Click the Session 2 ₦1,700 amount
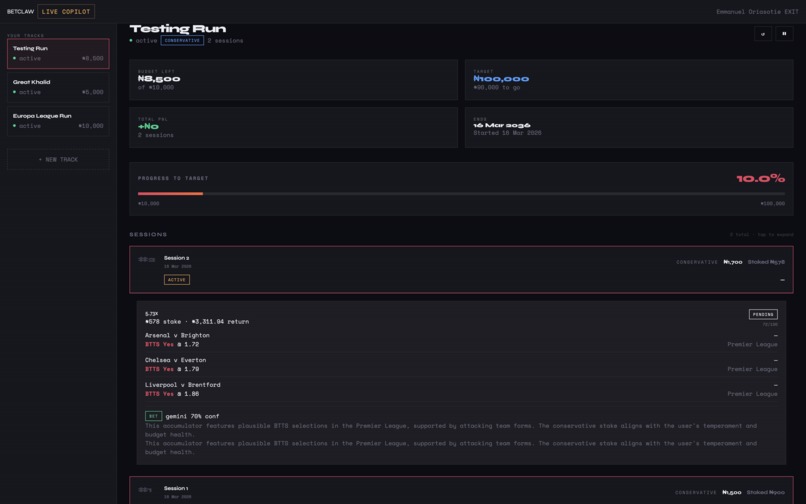The height and width of the screenshot is (504, 806). pyautogui.click(x=732, y=262)
